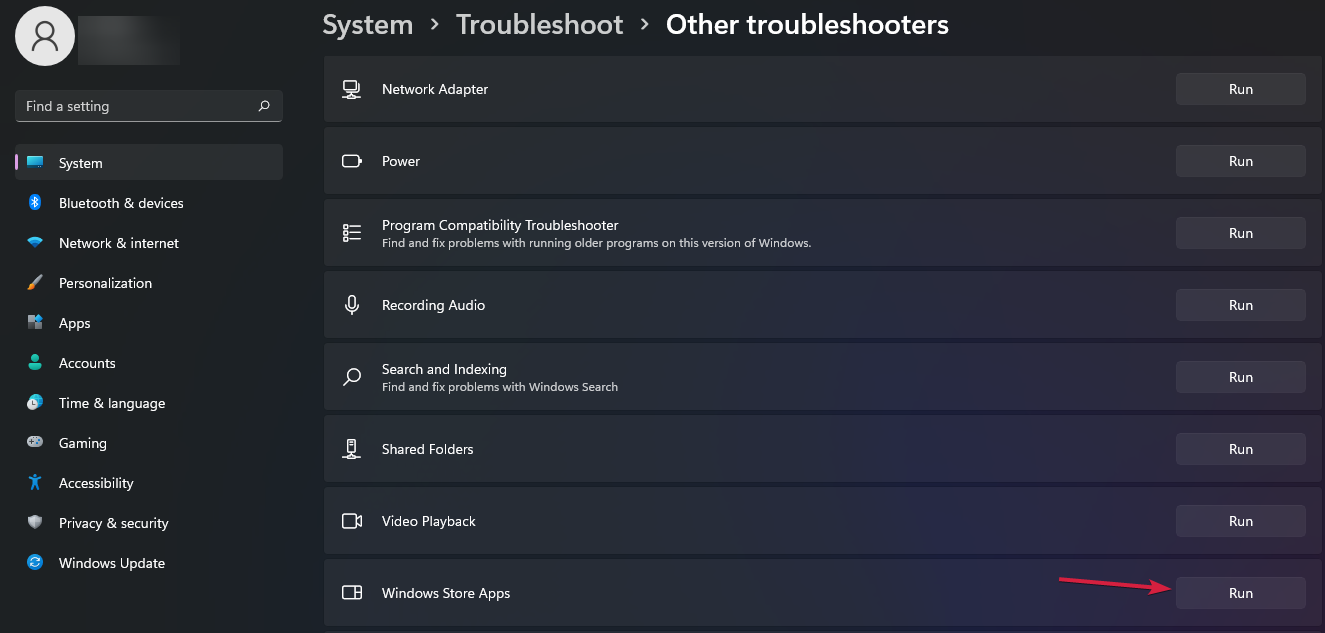Click the search magnifier icon
Image resolution: width=1325 pixels, height=633 pixels.
point(264,106)
